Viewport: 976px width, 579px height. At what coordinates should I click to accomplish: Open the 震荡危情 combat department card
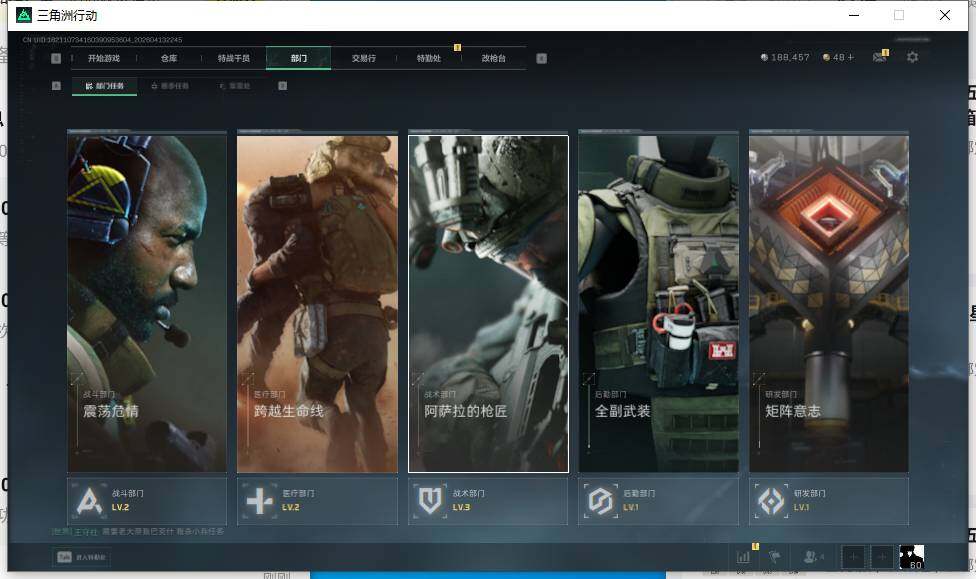coord(147,303)
